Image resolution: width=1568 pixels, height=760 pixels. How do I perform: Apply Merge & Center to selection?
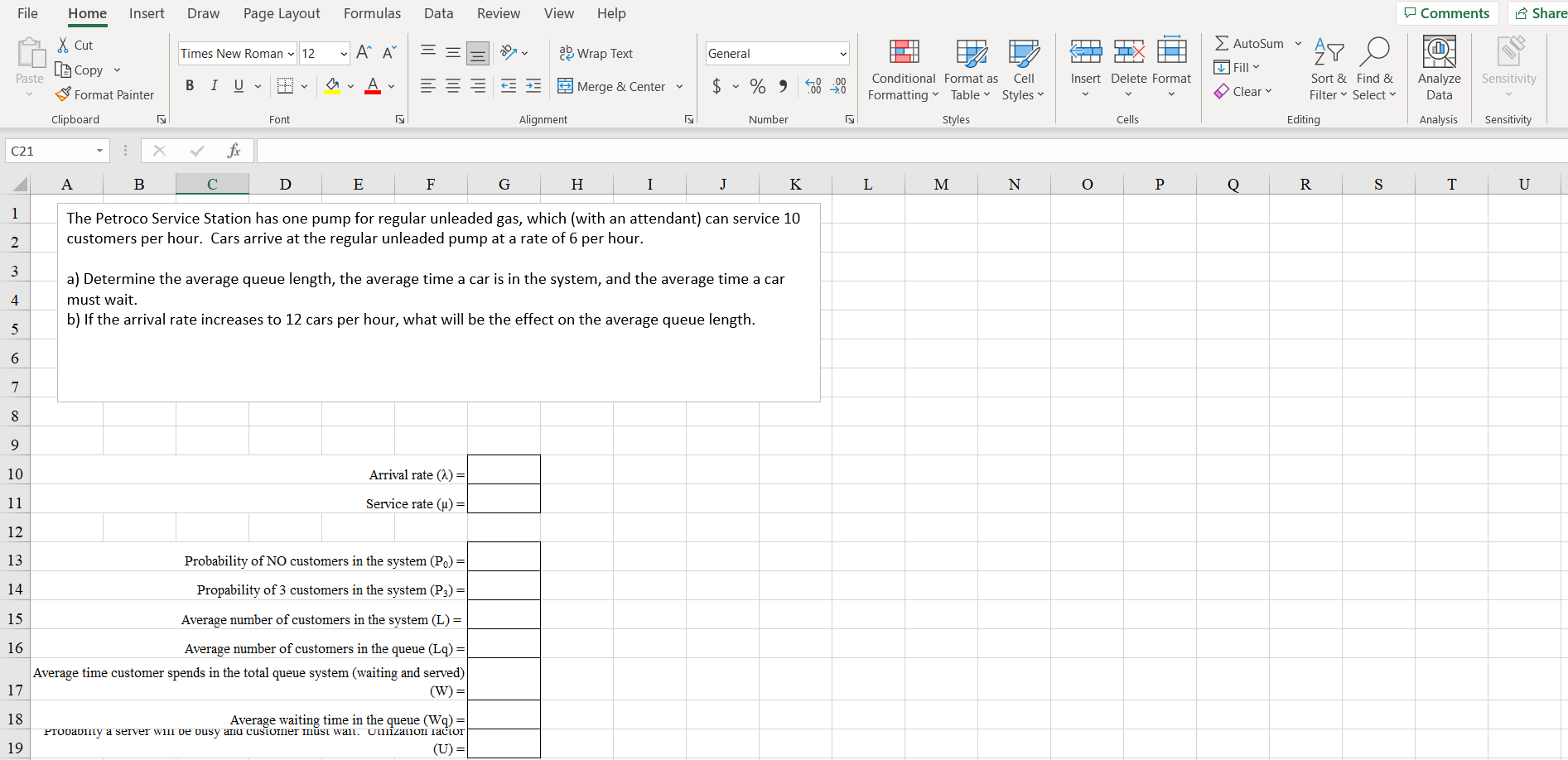pos(613,86)
